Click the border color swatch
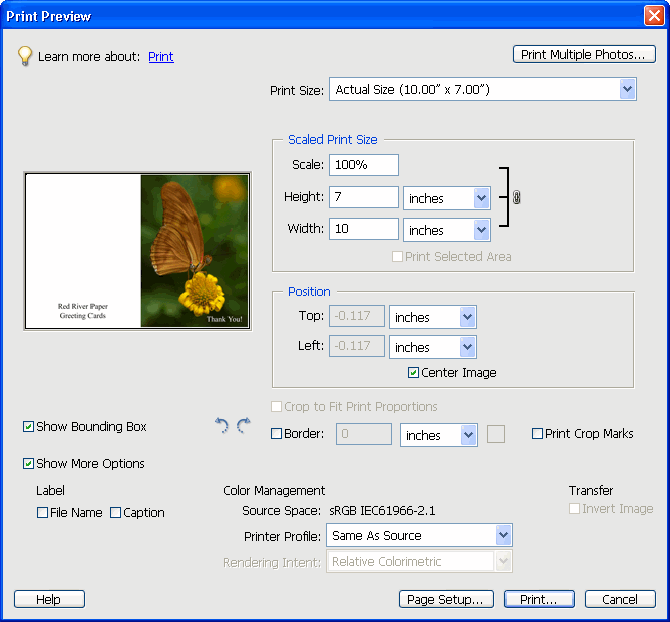670x622 pixels. pyautogui.click(x=496, y=434)
